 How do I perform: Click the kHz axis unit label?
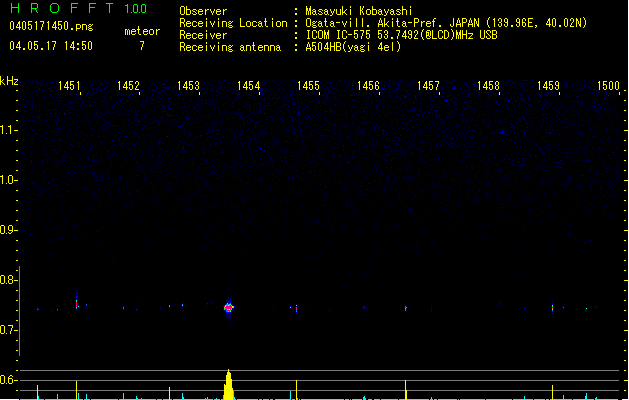(x=9, y=81)
